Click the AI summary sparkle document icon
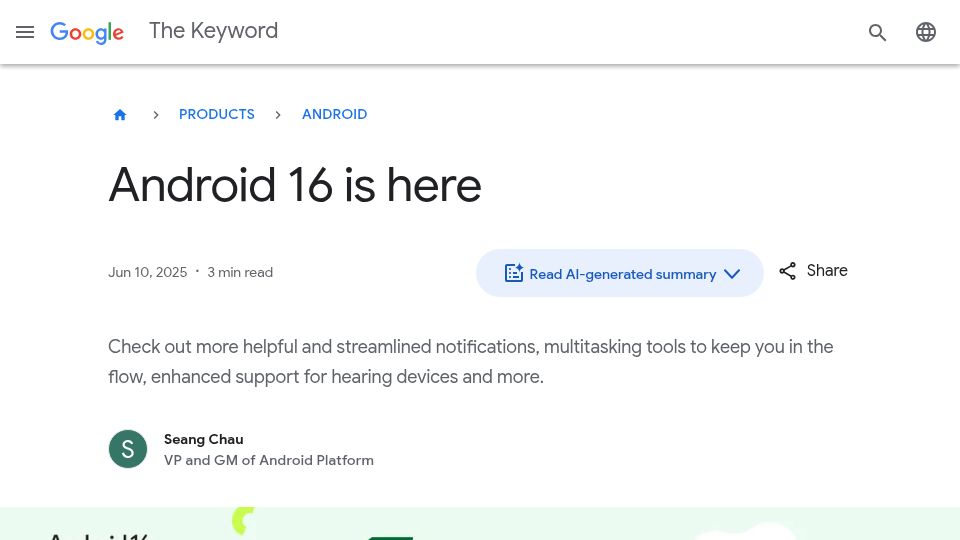The width and height of the screenshot is (960, 540). point(514,272)
